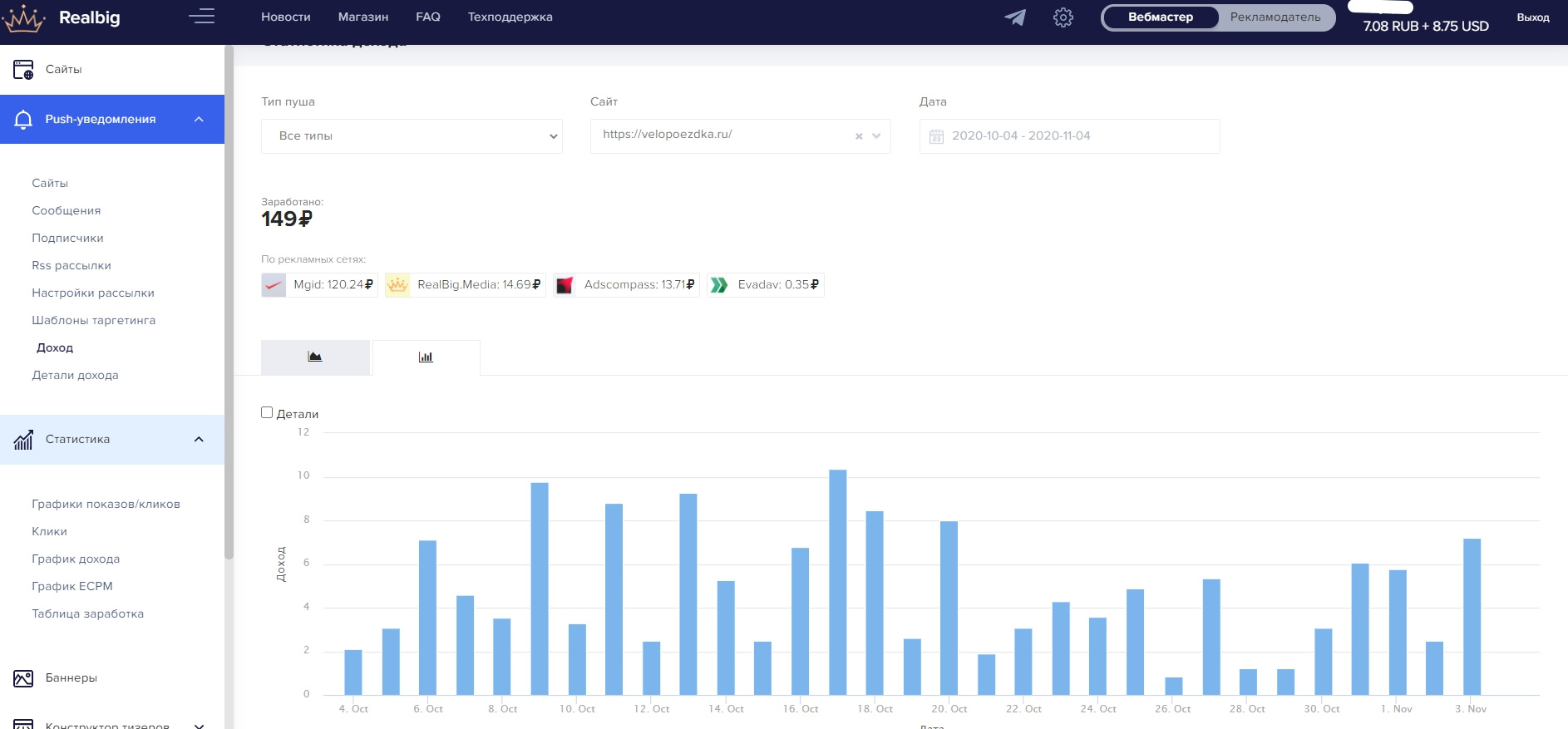Switch to Рекламодатель mode
The height and width of the screenshot is (729, 1568).
coord(1275,17)
